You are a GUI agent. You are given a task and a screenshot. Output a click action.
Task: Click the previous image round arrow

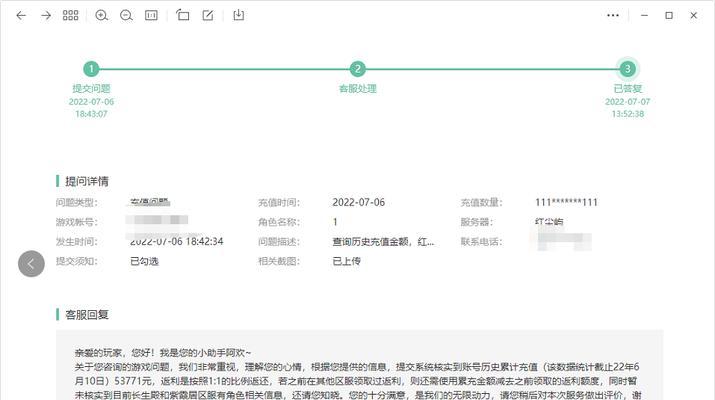tap(31, 264)
